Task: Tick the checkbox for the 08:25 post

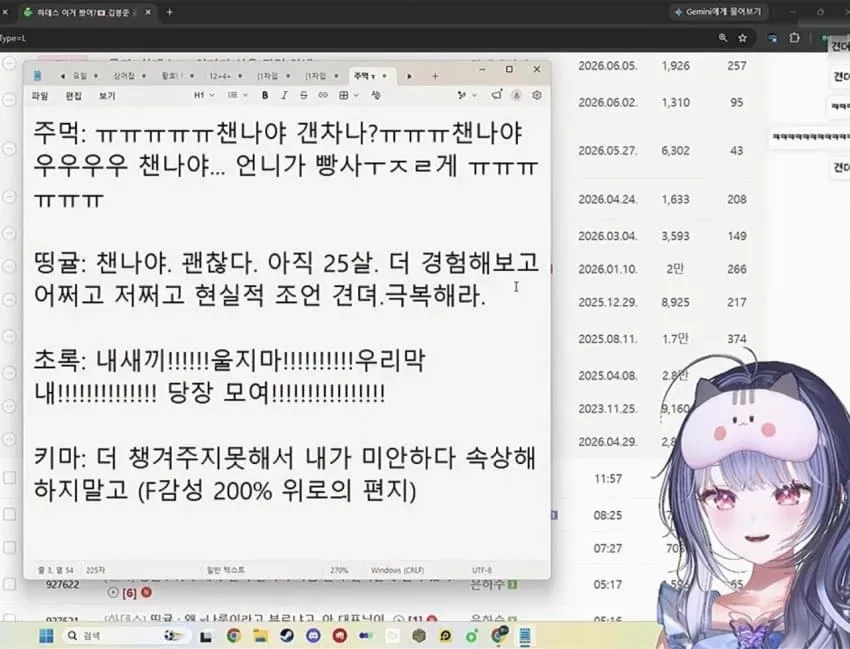Action: 10,514
